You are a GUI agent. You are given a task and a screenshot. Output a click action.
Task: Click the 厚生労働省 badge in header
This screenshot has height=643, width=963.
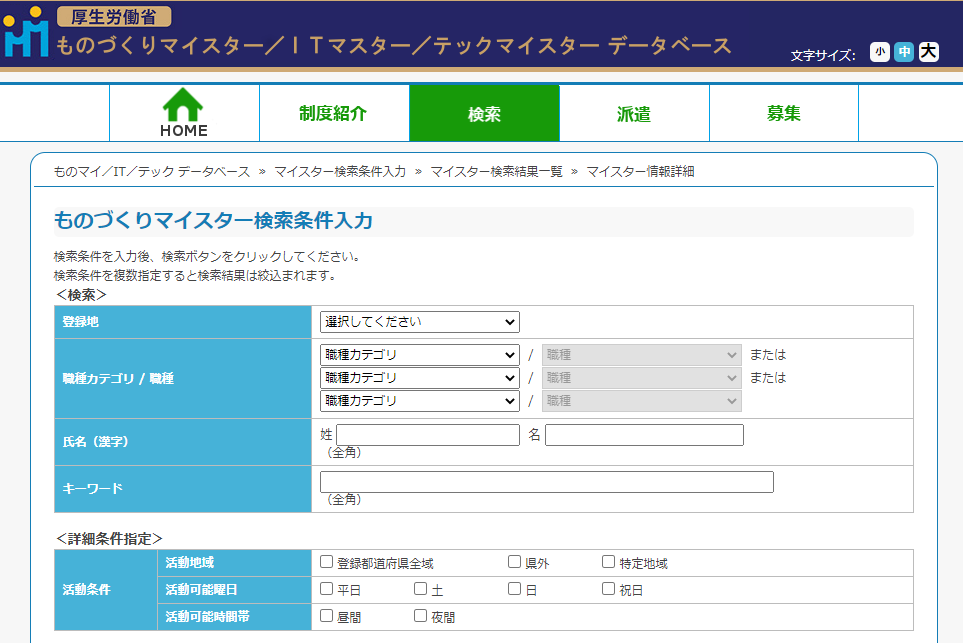pyautogui.click(x=114, y=17)
